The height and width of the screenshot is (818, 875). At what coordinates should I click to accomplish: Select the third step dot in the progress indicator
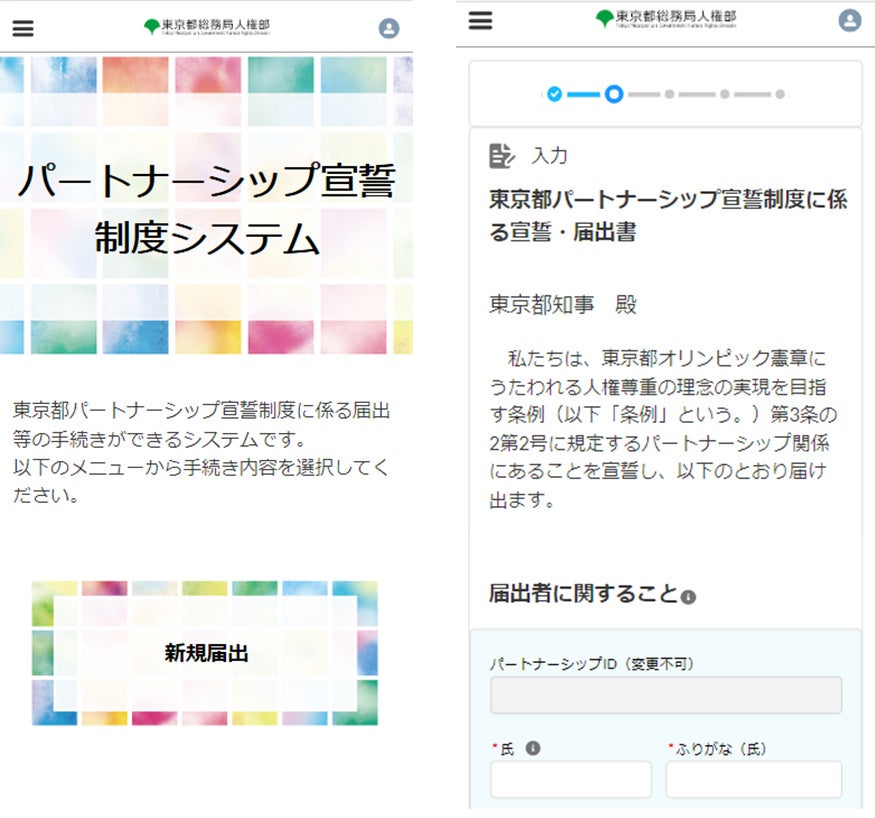[667, 94]
